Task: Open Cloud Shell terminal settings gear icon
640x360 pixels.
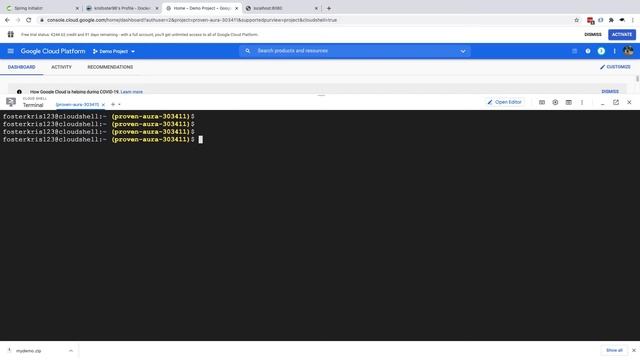Action: (555, 102)
